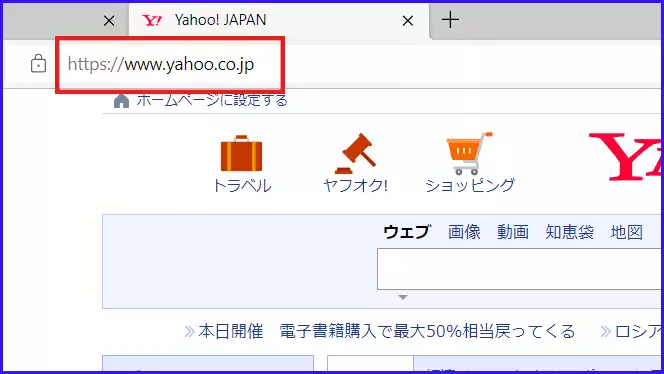Image resolution: width=664 pixels, height=374 pixels.
Task: Open a new browser tab
Action: click(450, 20)
